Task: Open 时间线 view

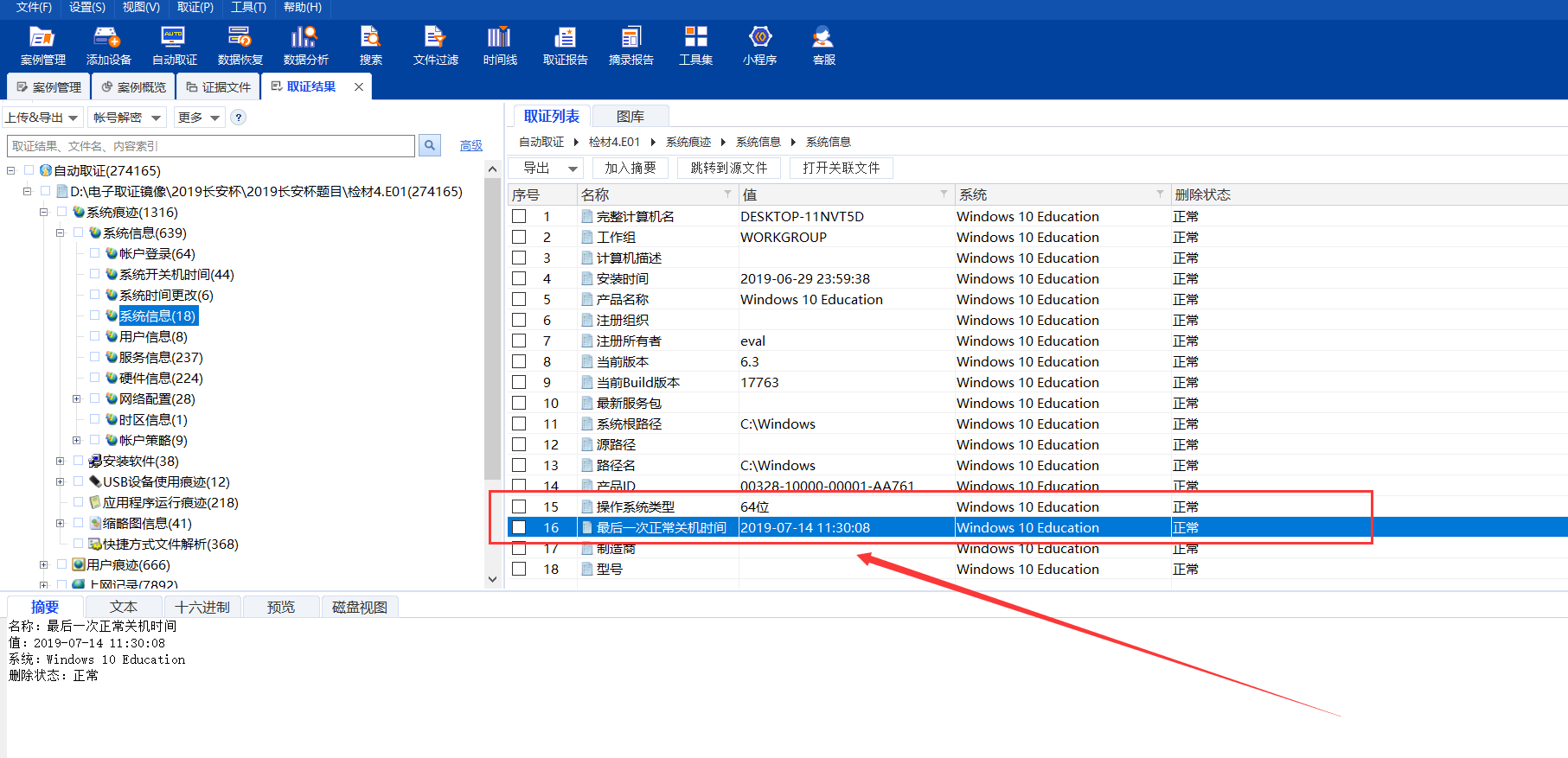Action: click(x=500, y=46)
